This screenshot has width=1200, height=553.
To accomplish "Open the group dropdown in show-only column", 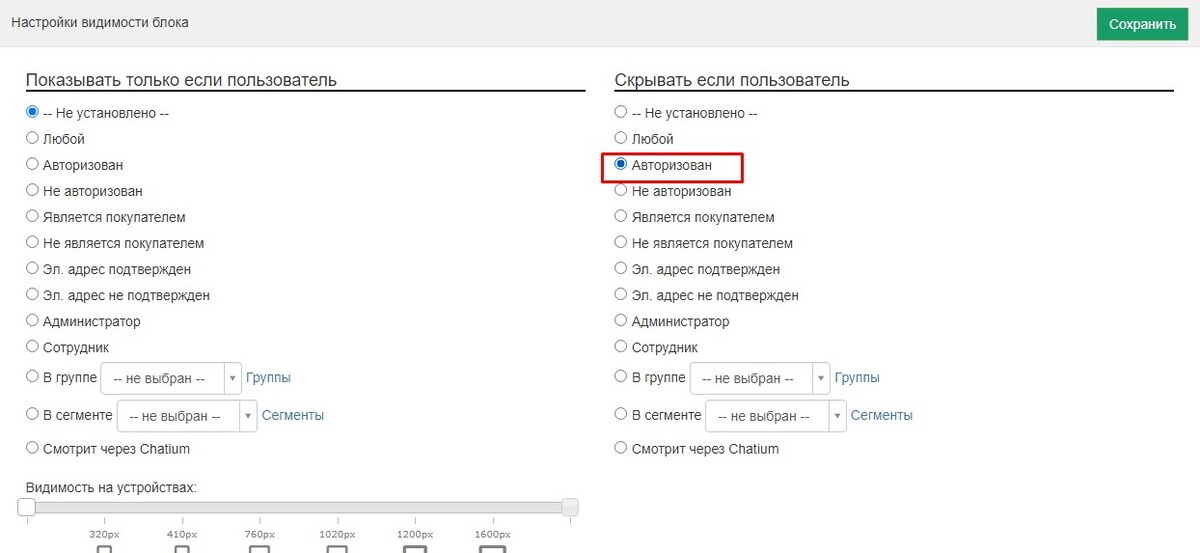I will coord(171,379).
